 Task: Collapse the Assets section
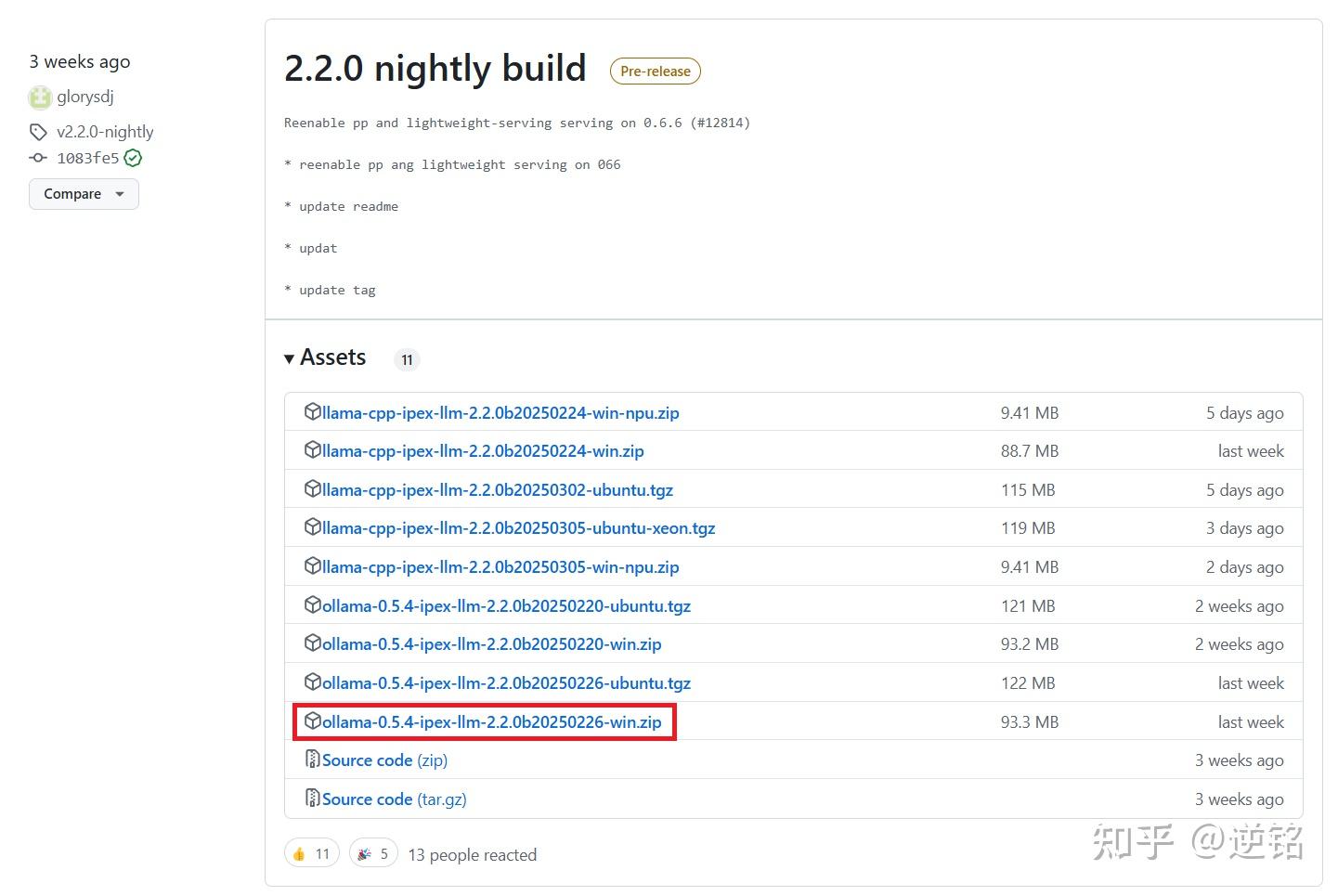[325, 357]
